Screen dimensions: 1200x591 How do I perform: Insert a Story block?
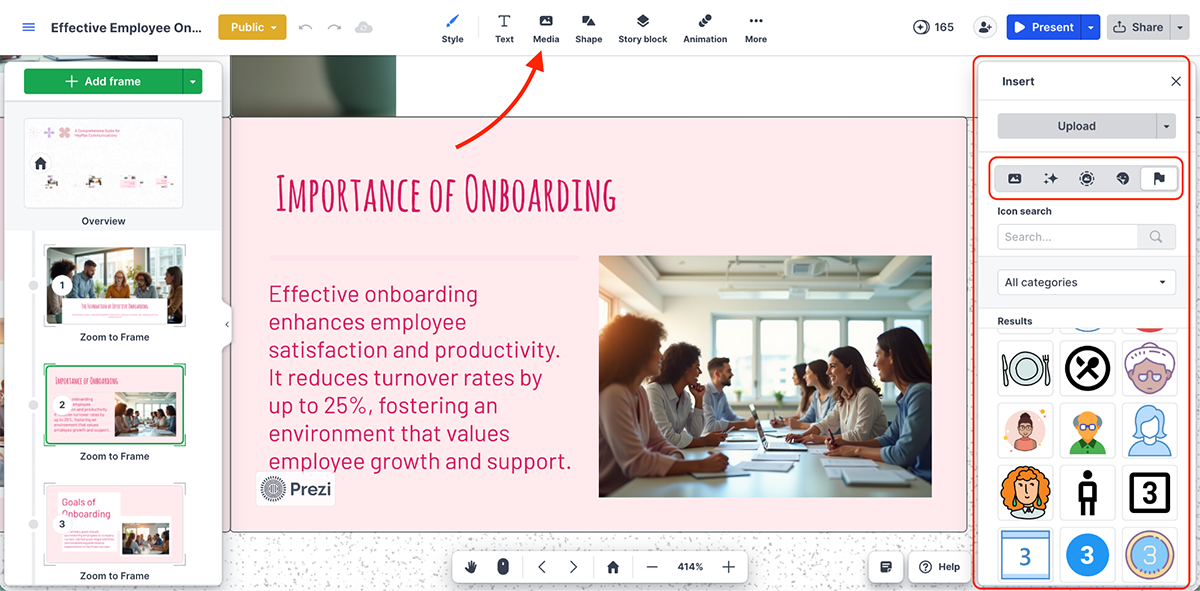click(642, 27)
